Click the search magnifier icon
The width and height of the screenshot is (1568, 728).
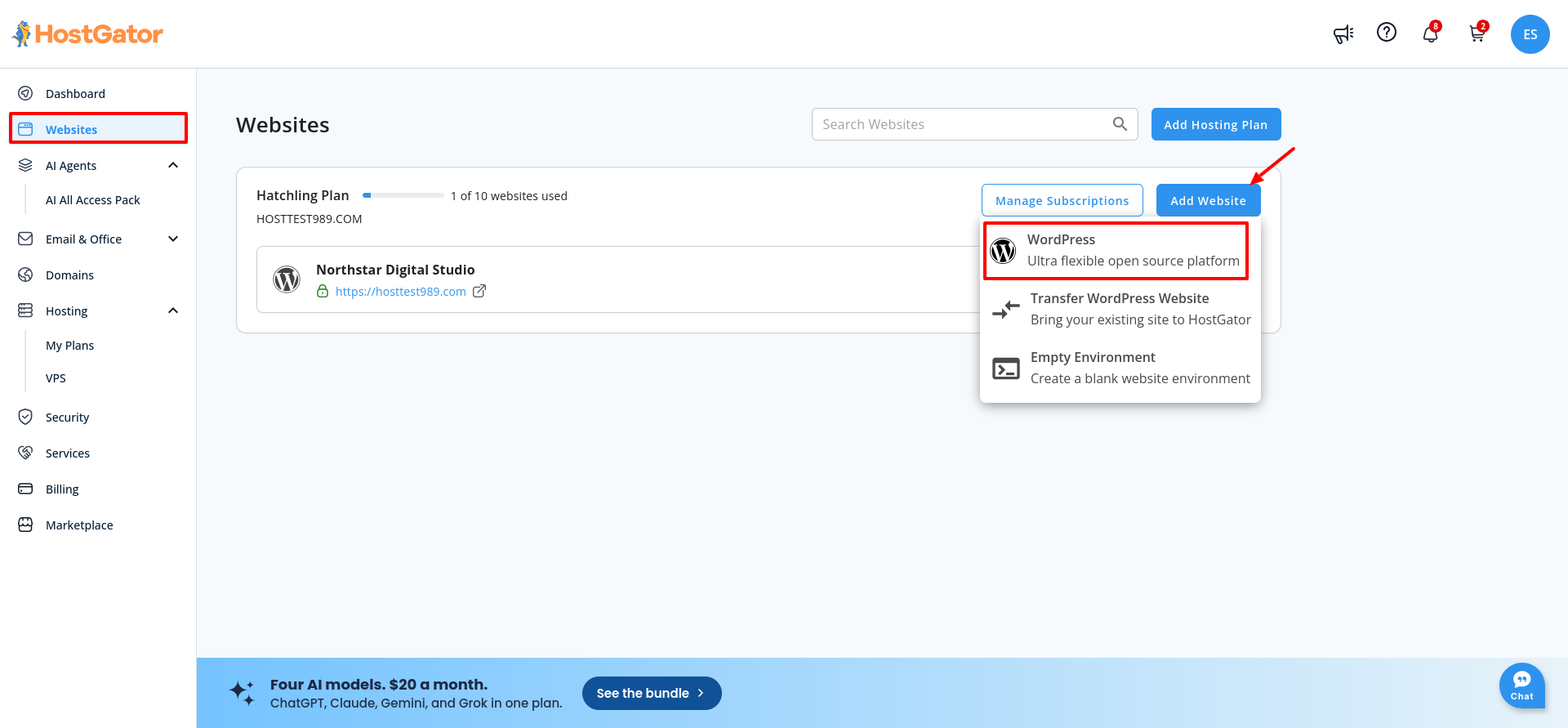coord(1120,124)
